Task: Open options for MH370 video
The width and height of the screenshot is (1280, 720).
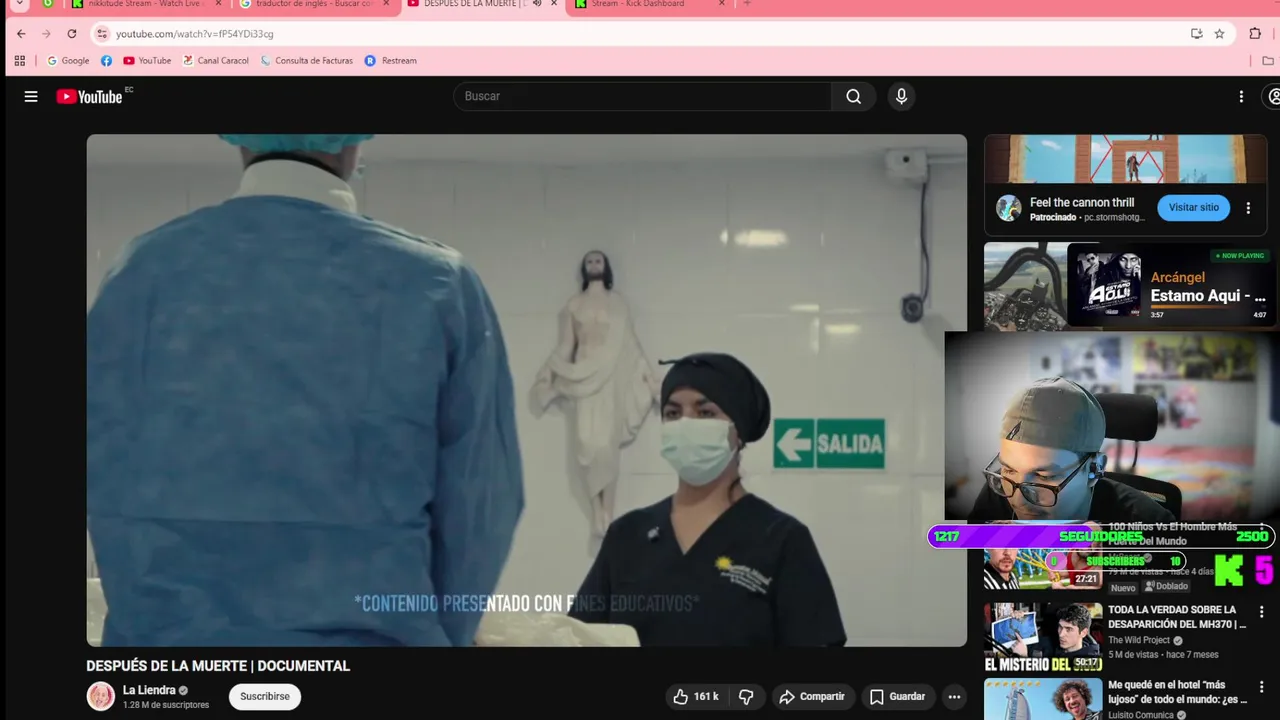Action: (1261, 611)
